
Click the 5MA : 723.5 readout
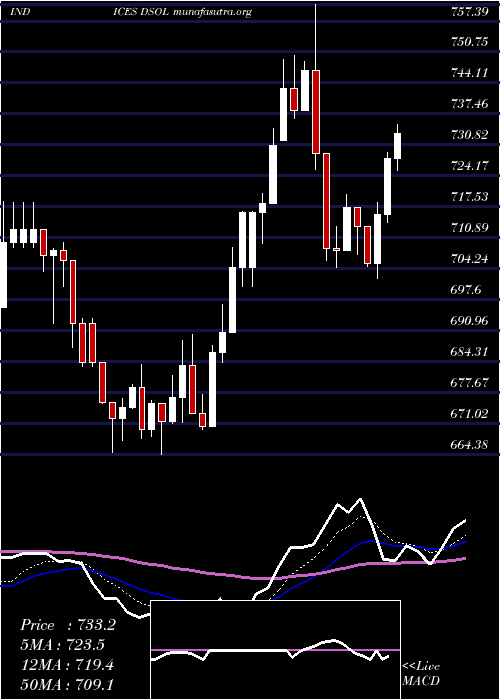(65, 645)
